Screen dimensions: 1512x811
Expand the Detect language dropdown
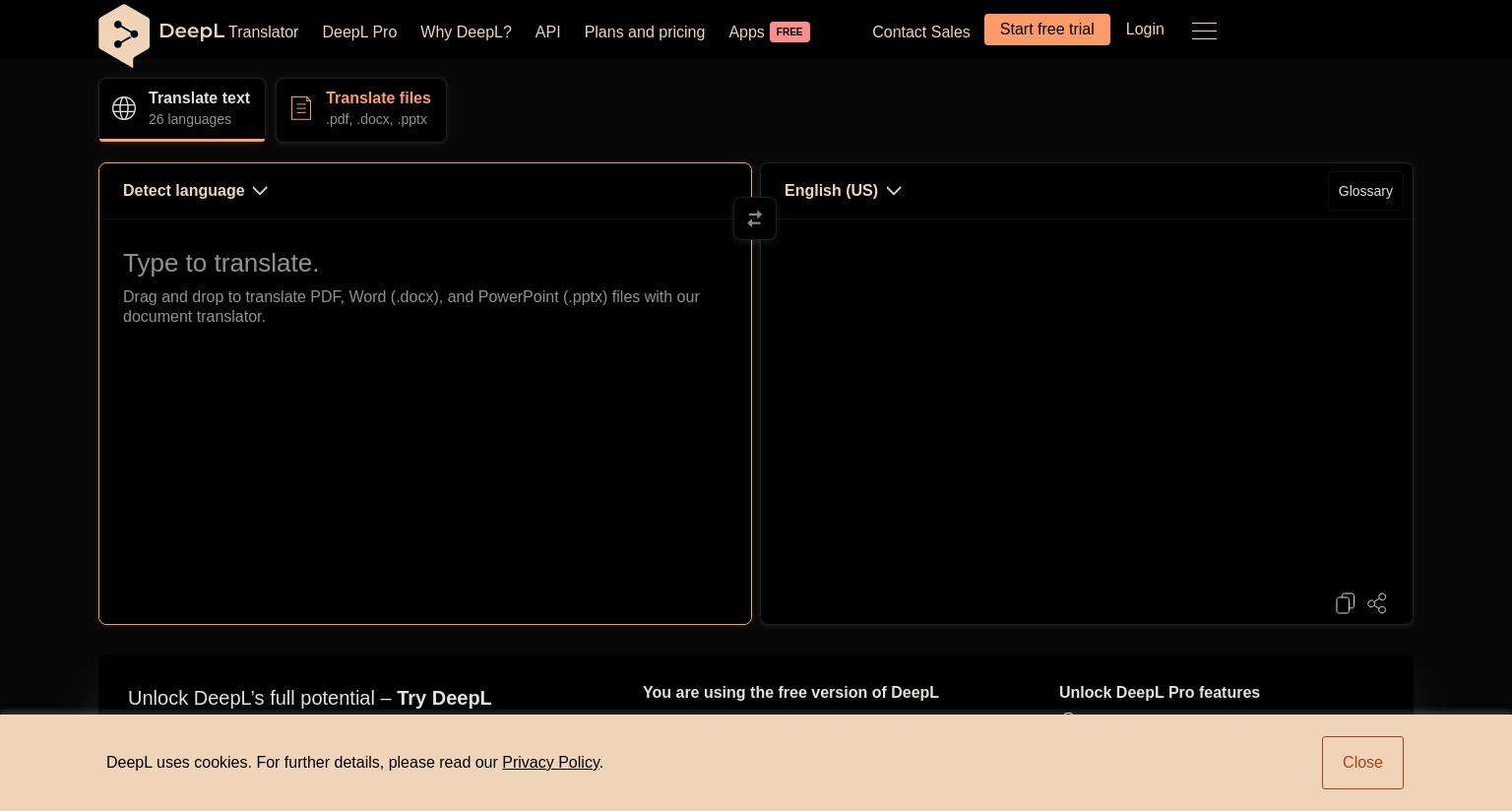[x=195, y=191]
